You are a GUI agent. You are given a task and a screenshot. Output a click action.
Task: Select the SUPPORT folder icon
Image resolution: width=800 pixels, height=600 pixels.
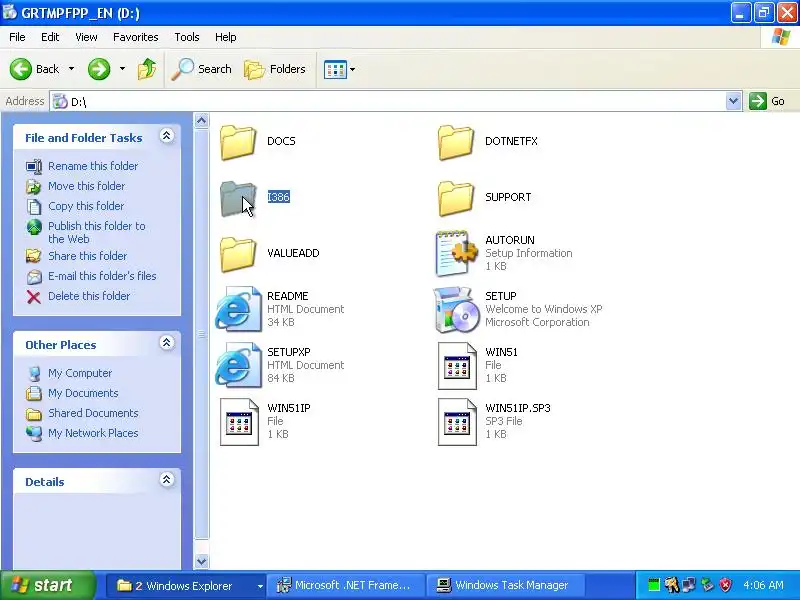[456, 198]
